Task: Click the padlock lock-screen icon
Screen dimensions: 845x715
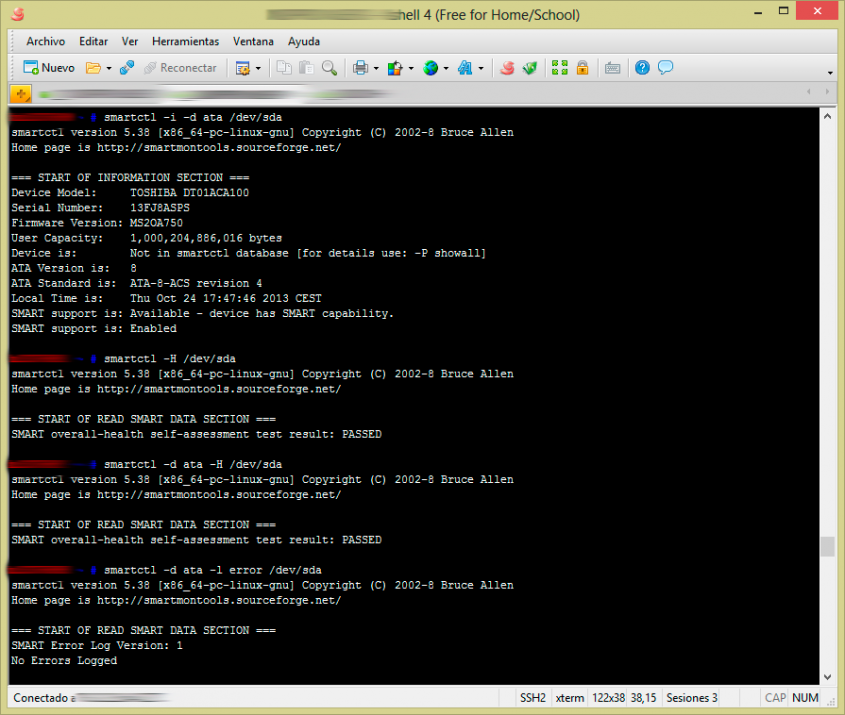Action: point(583,68)
